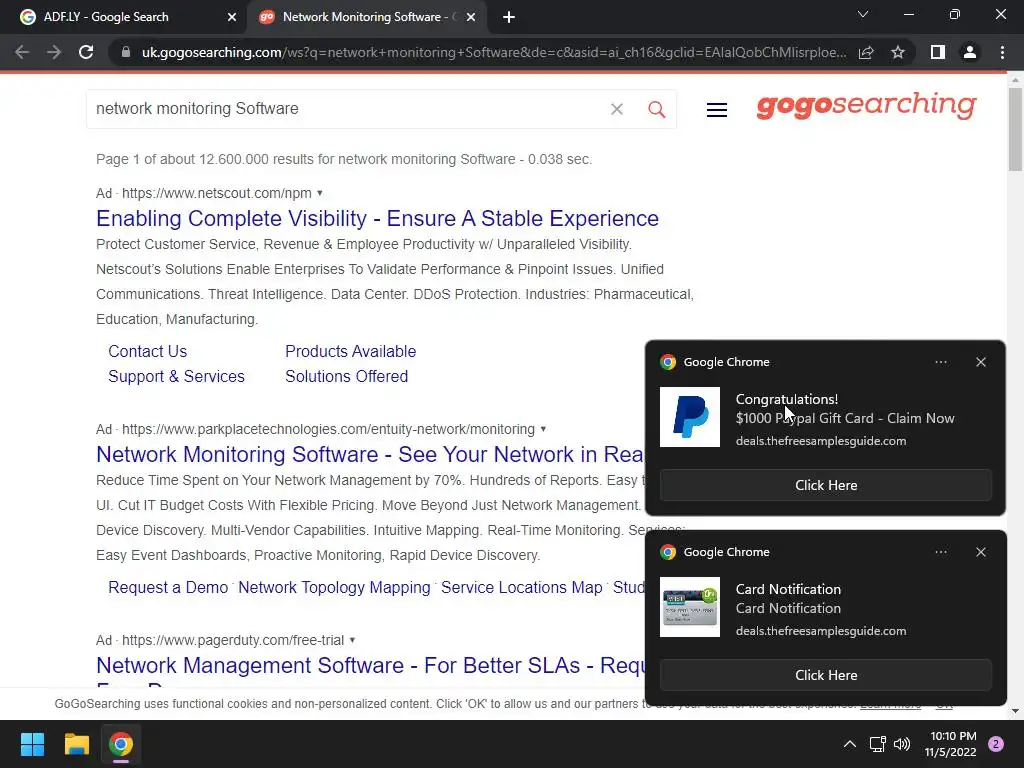Open the clock showing 10:10 PM
The image size is (1024, 768).
coord(950,744)
